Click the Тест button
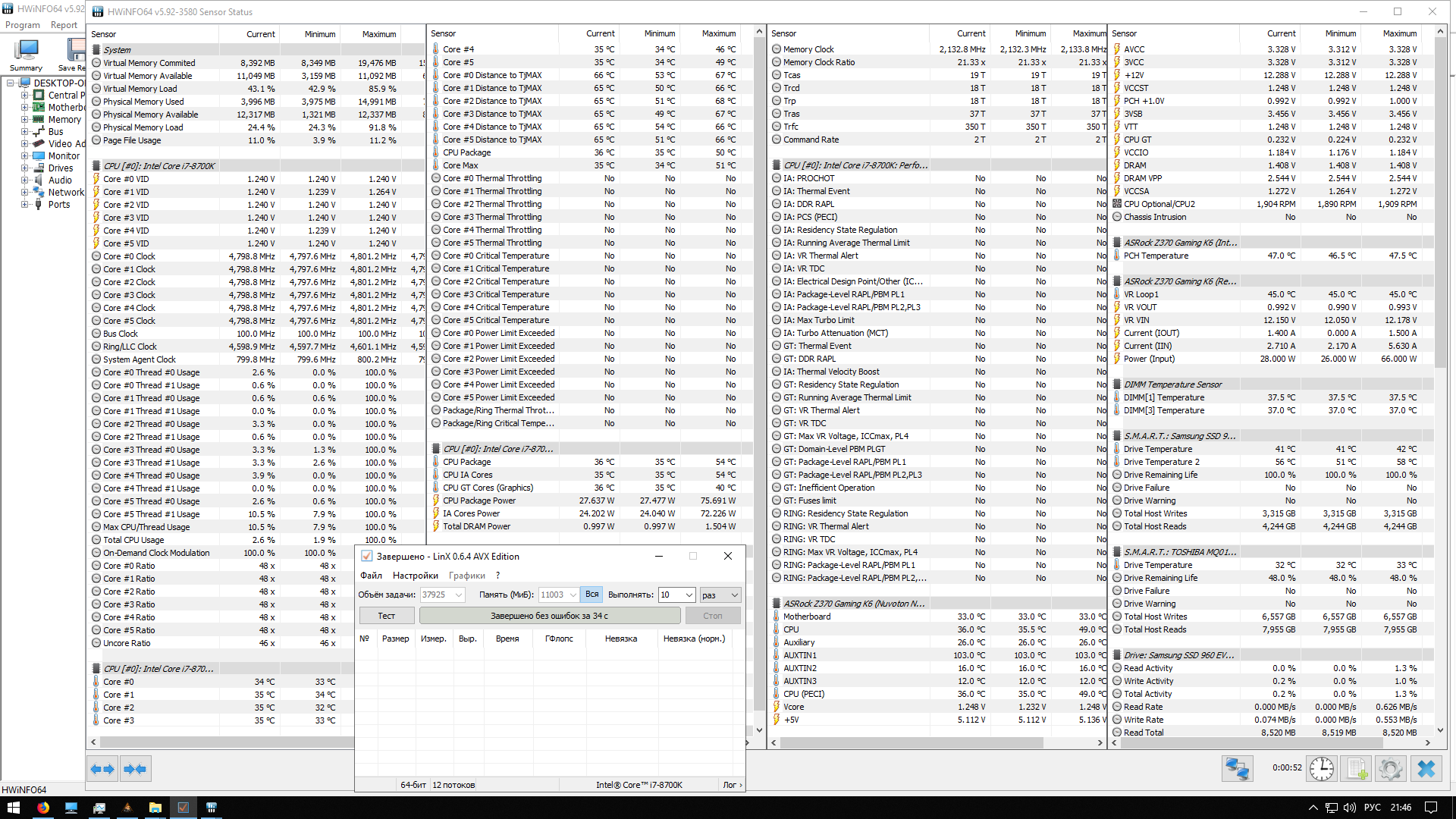The height and width of the screenshot is (819, 1456). [x=386, y=616]
